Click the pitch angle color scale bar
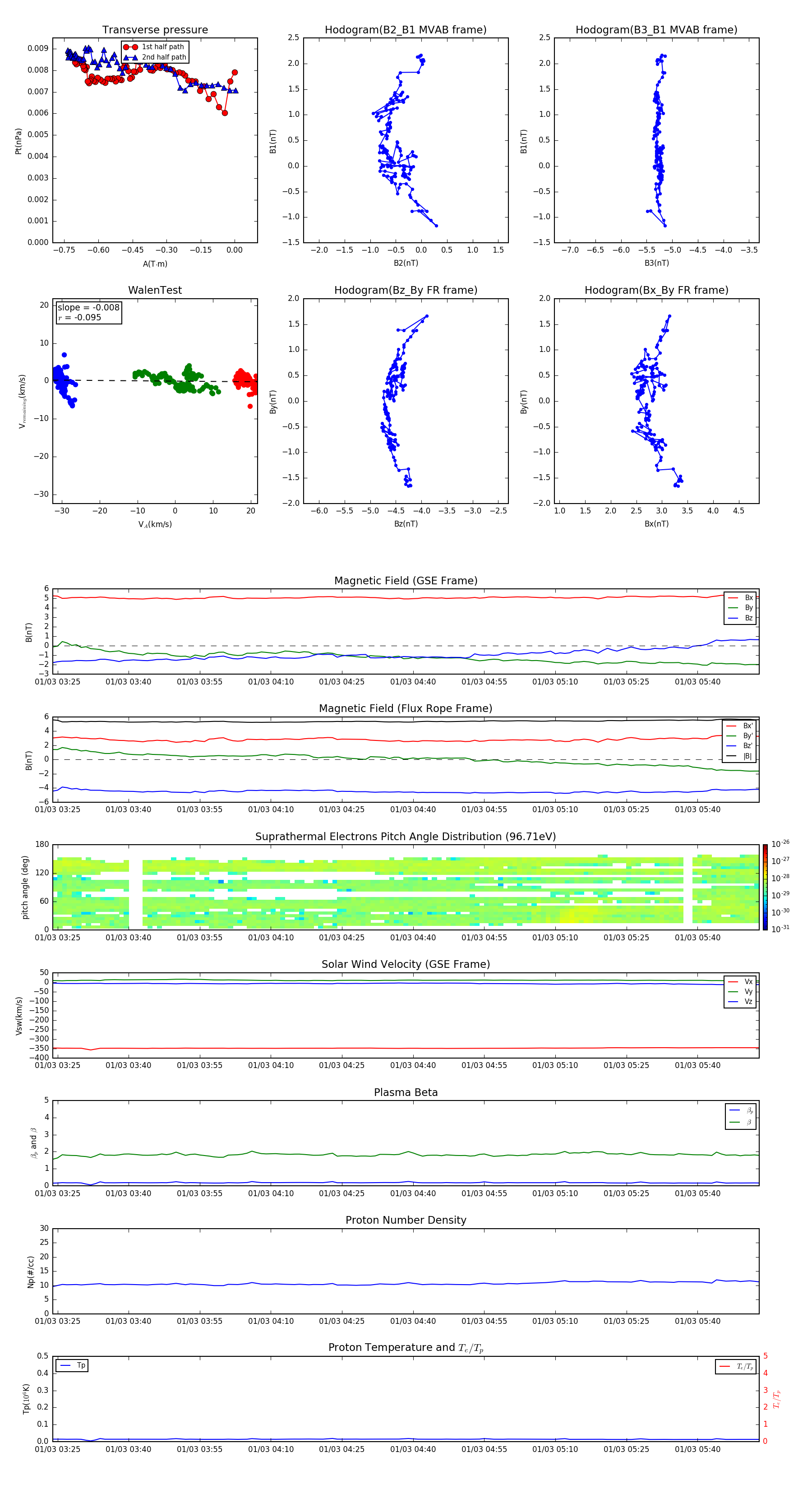Viewport: 812px width, 1489px height. tap(765, 887)
